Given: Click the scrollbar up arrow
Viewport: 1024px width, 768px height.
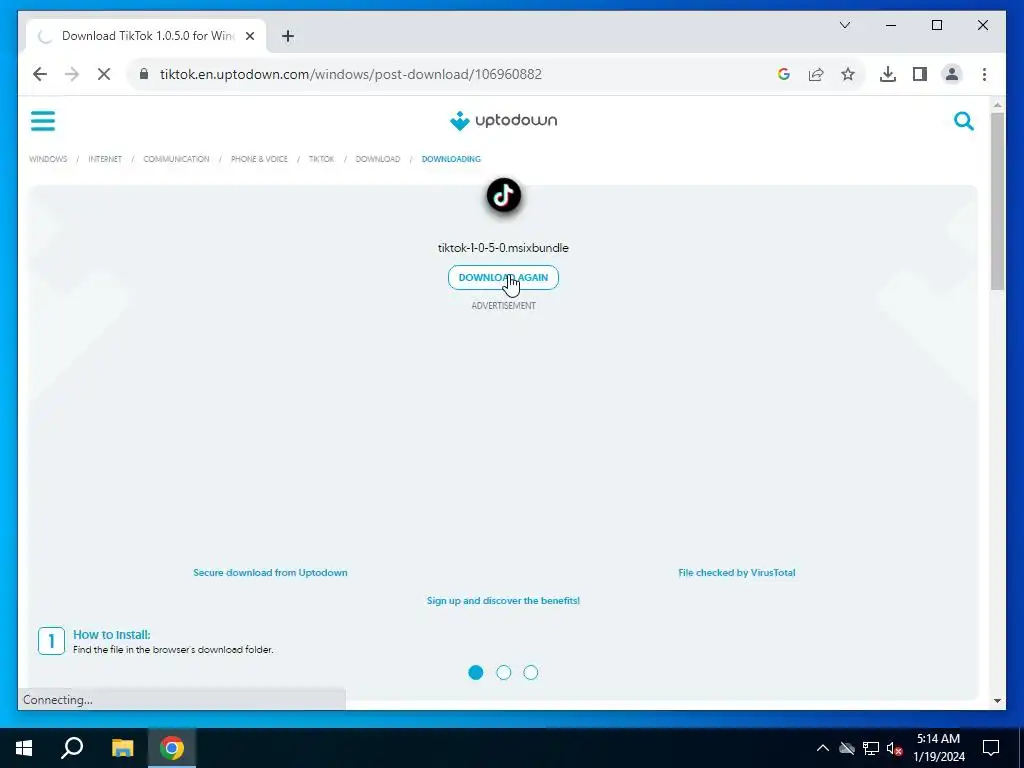Looking at the screenshot, I should (997, 104).
